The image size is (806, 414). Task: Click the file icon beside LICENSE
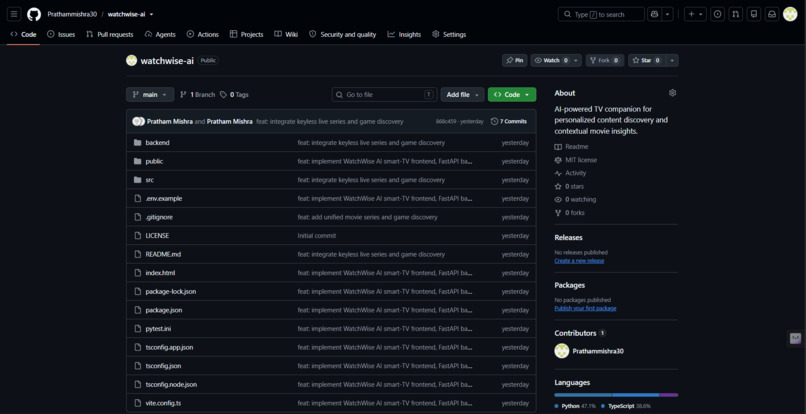click(x=137, y=236)
